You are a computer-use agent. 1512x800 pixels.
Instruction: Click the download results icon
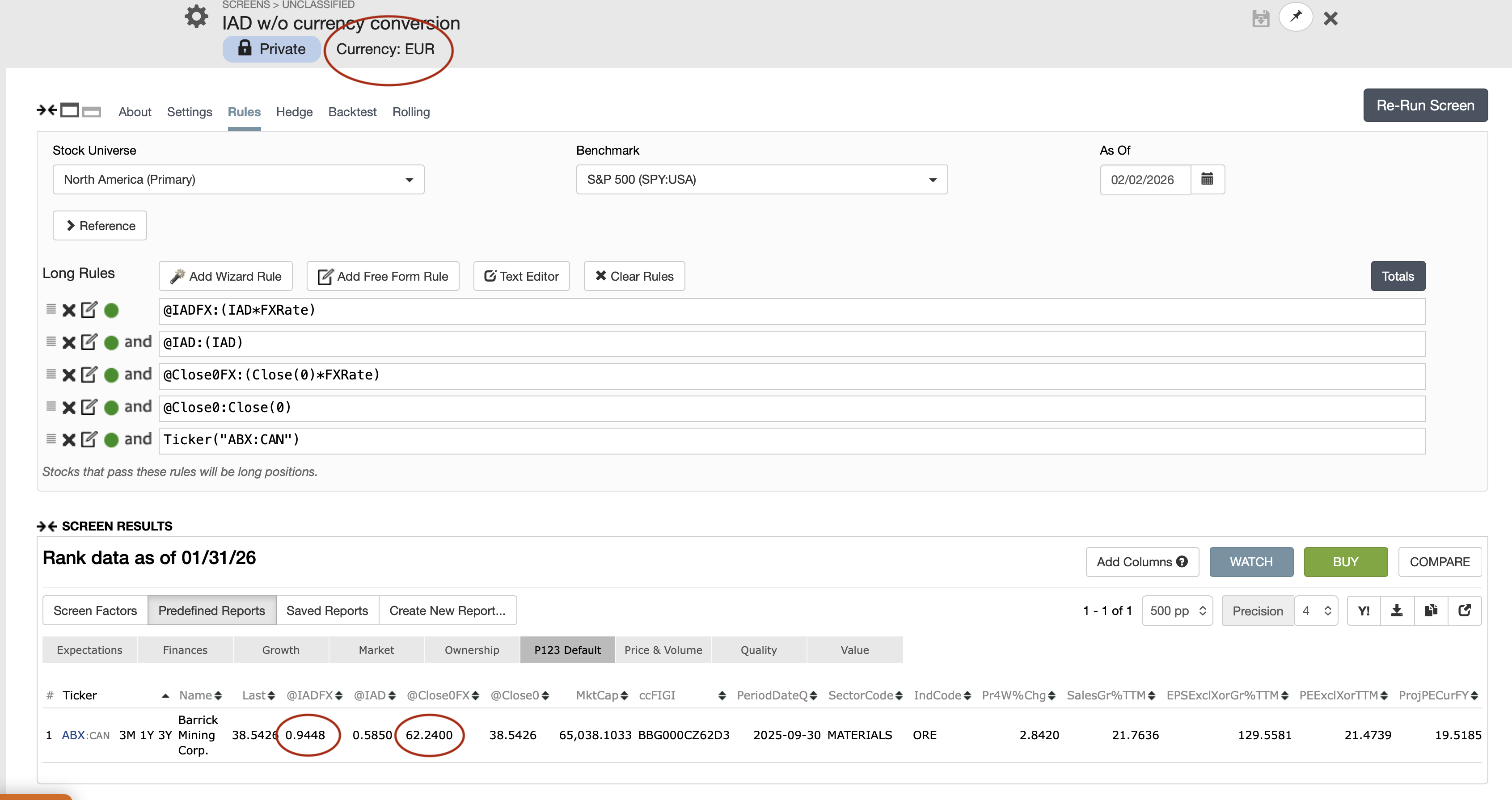[1397, 611]
